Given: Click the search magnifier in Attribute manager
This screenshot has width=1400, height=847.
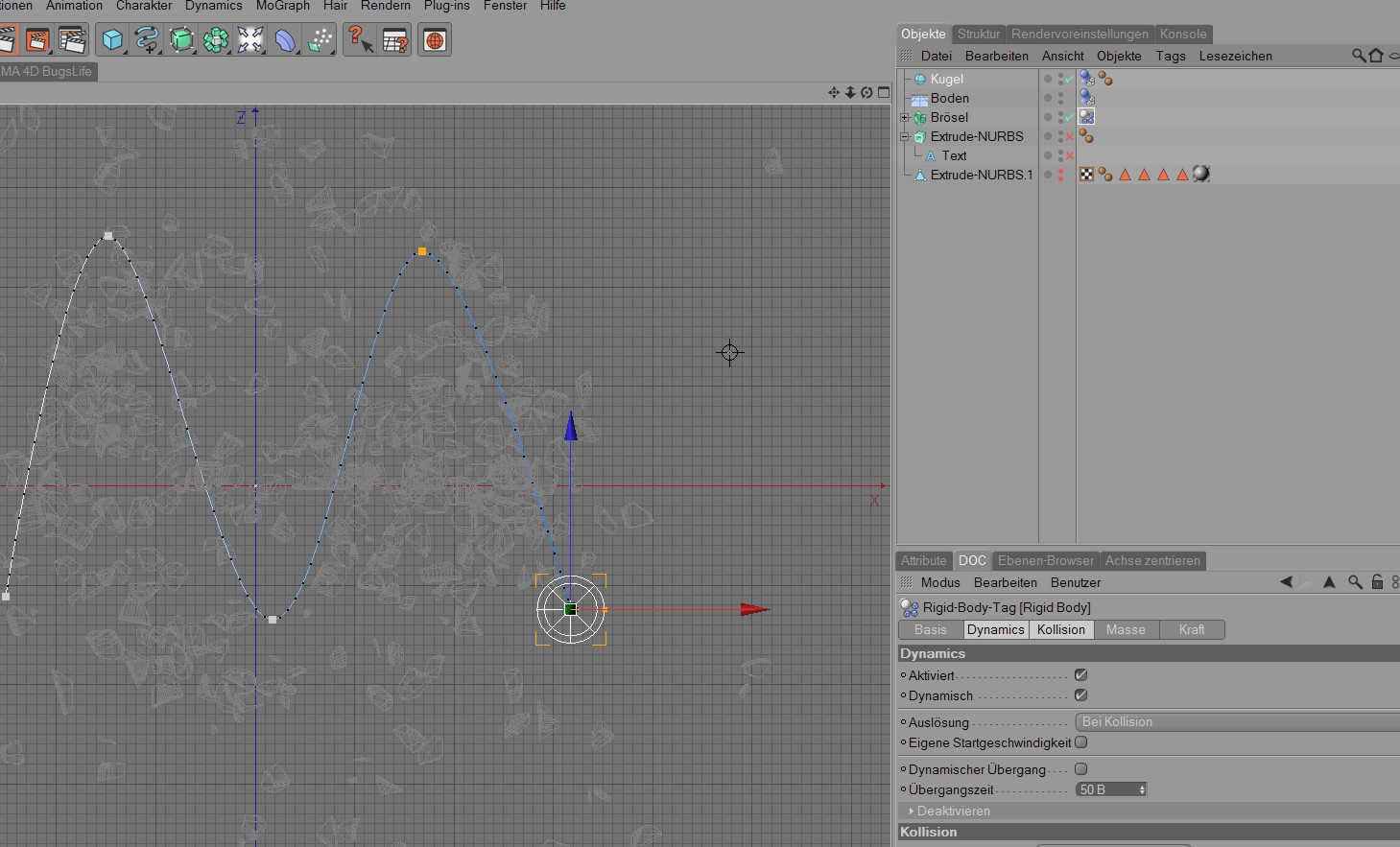Looking at the screenshot, I should 1355,582.
